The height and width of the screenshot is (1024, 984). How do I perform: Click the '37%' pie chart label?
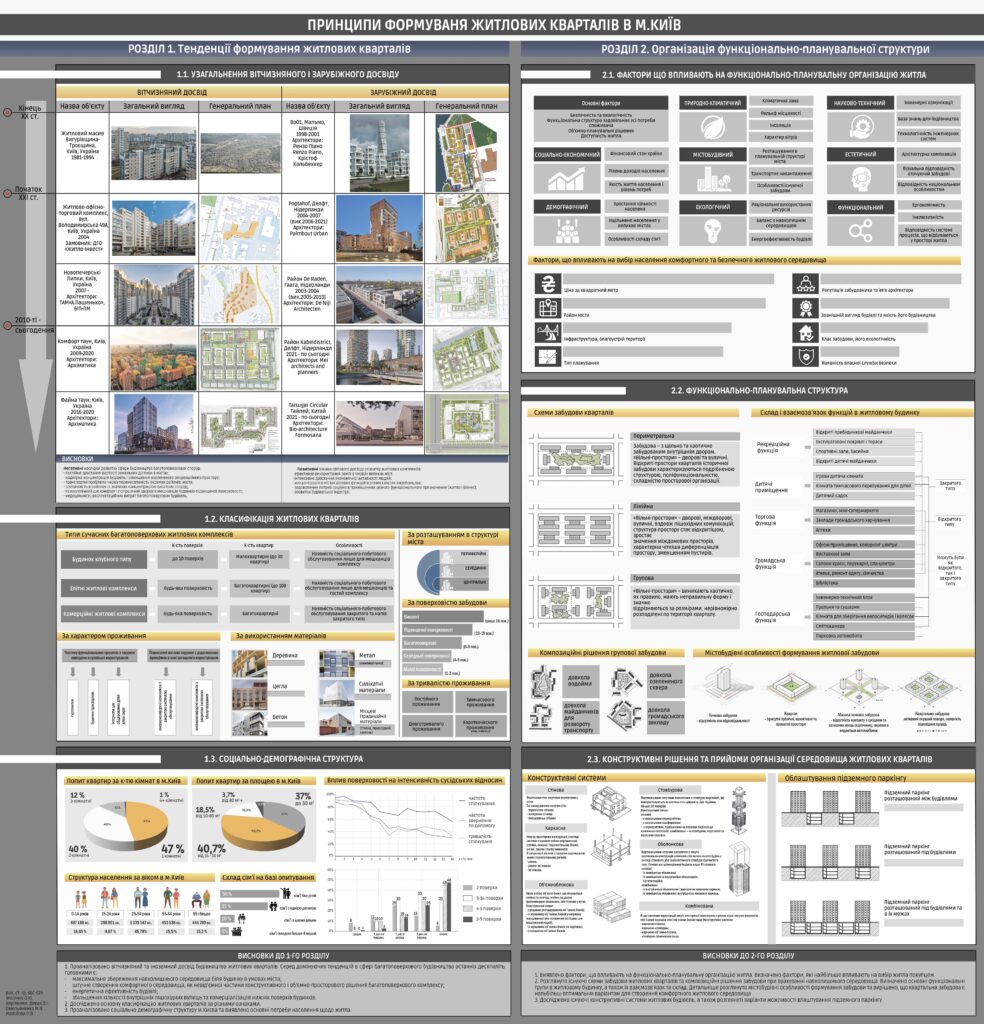pyautogui.click(x=304, y=795)
